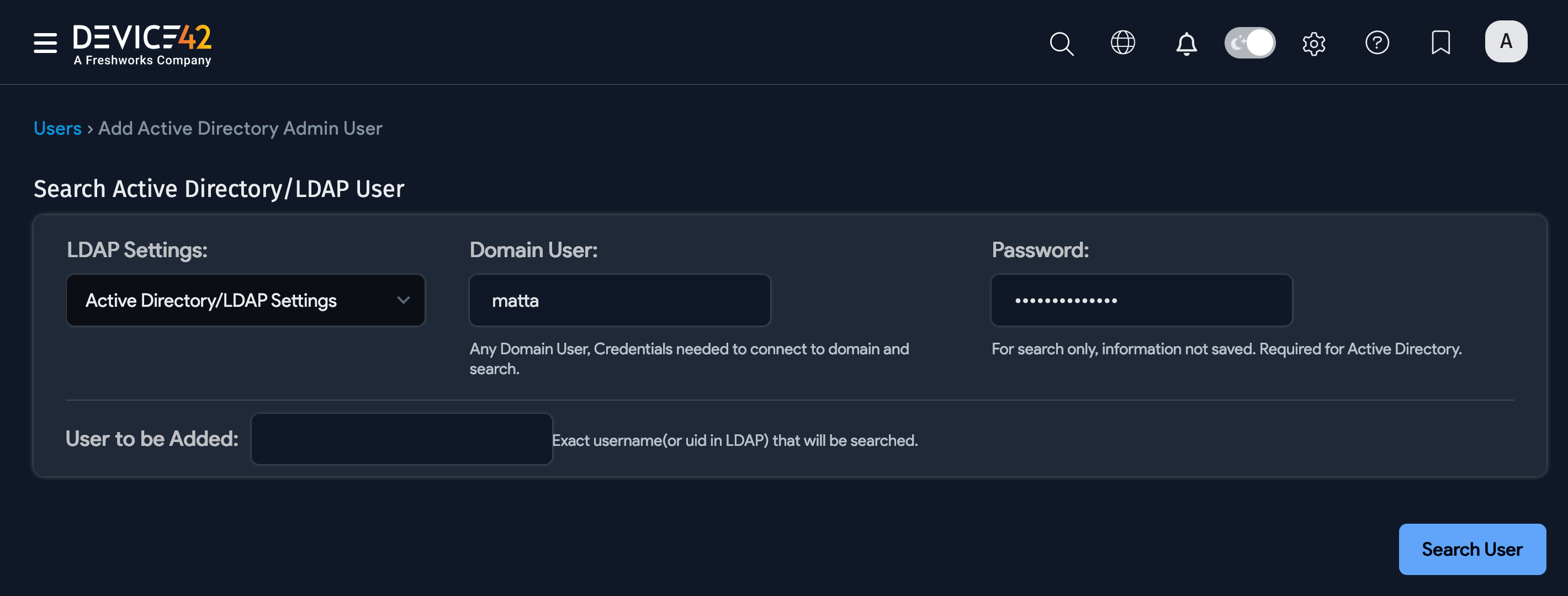Click the Add Active Directory Admin User breadcrumb
Screen dimensions: 1568x596
tap(240, 129)
